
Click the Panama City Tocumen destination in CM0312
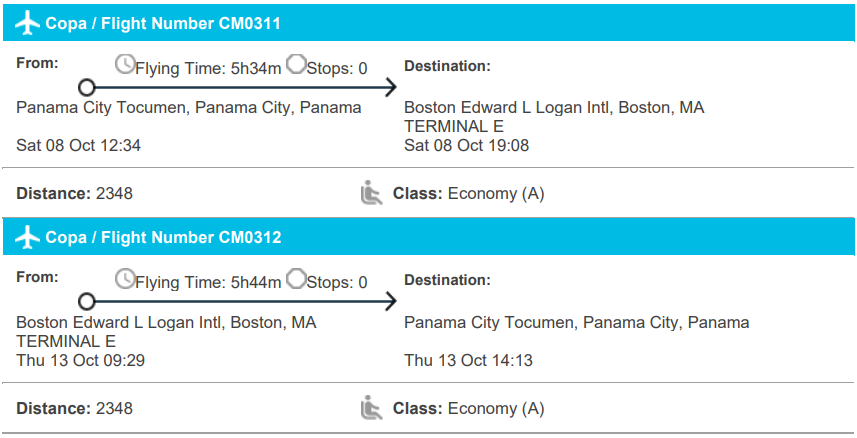pos(576,323)
